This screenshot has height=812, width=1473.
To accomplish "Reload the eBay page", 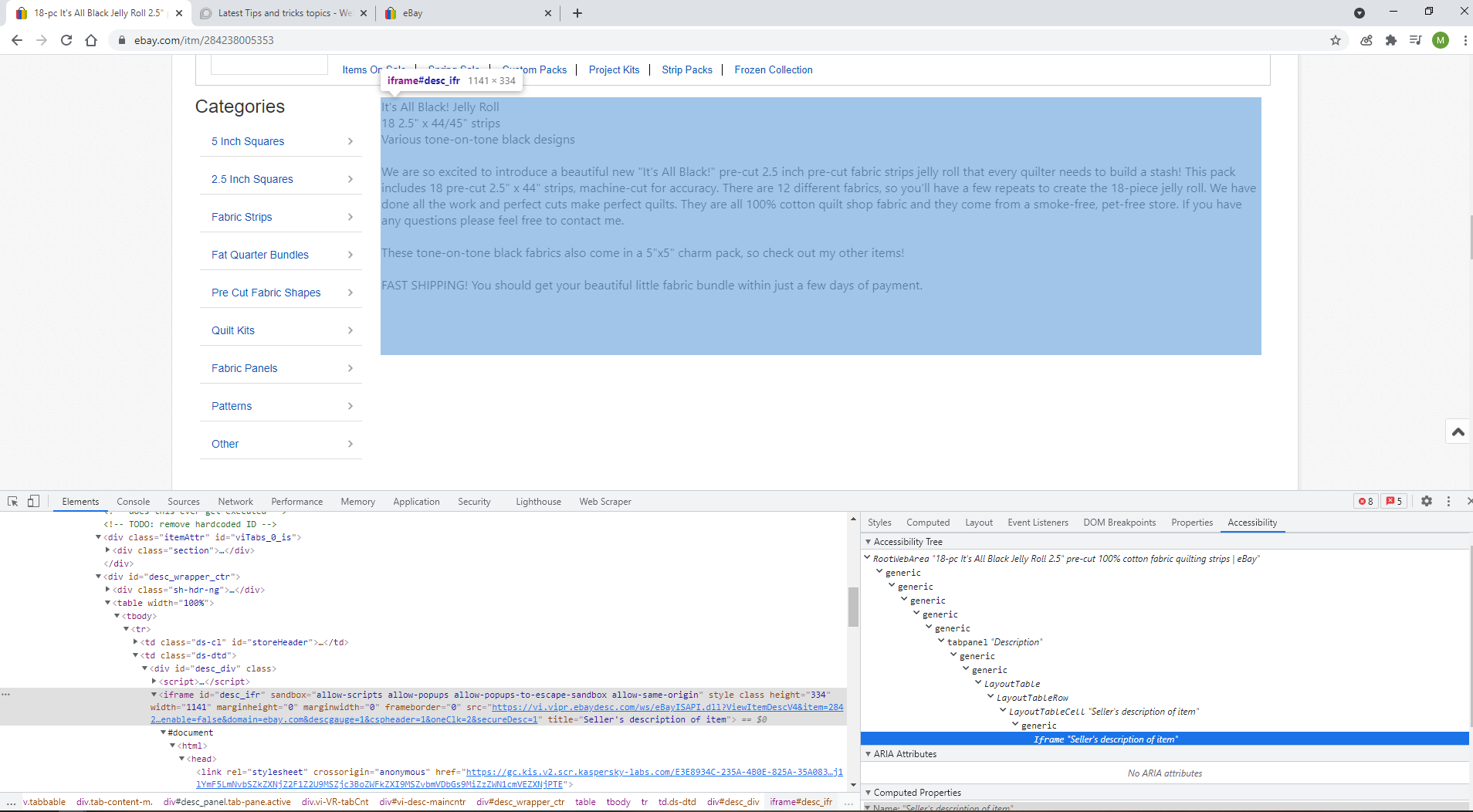I will coord(66,40).
